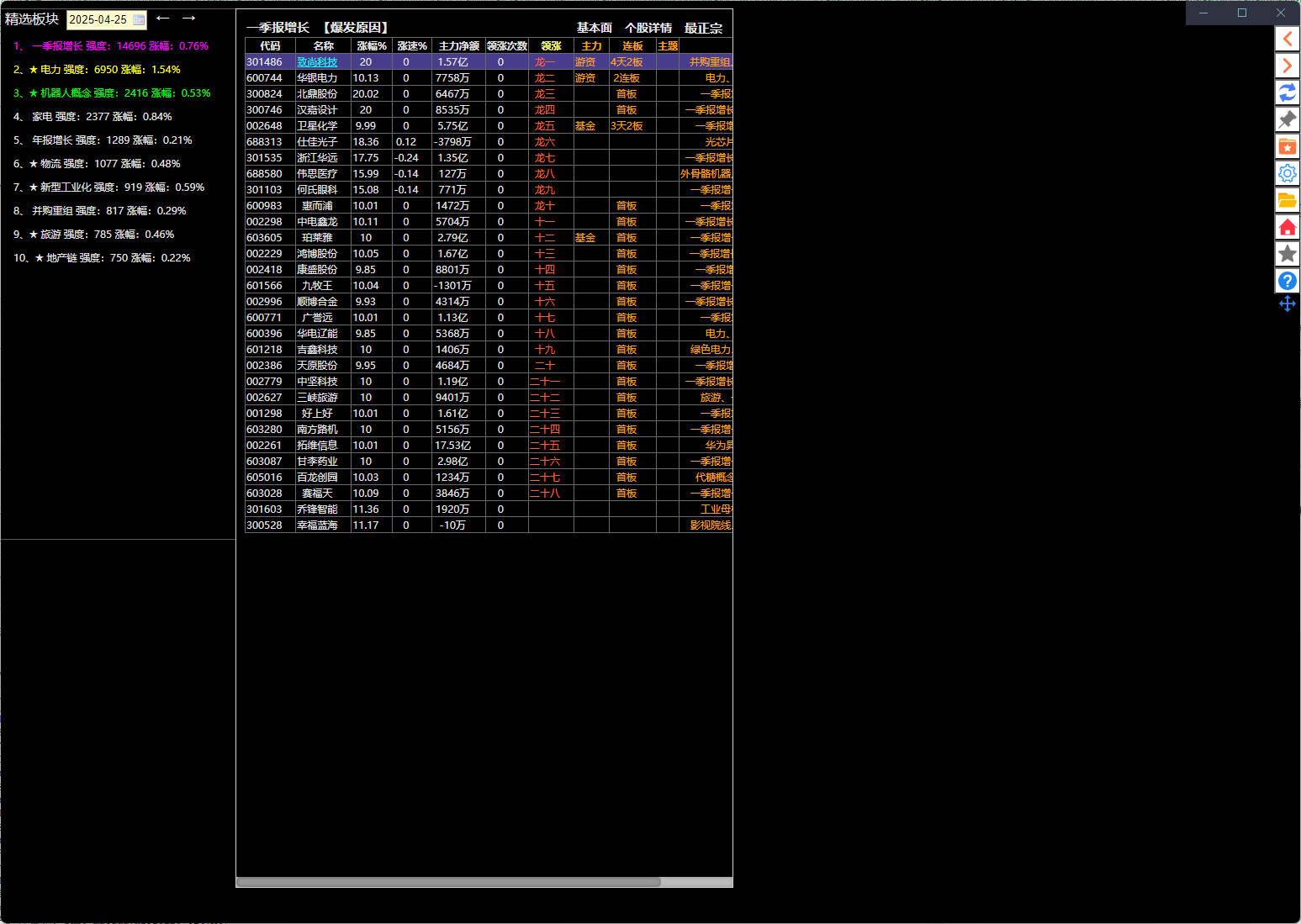Screen dimensions: 1301x924
Task: Click the orange forward chevron icon
Action: click(1287, 66)
